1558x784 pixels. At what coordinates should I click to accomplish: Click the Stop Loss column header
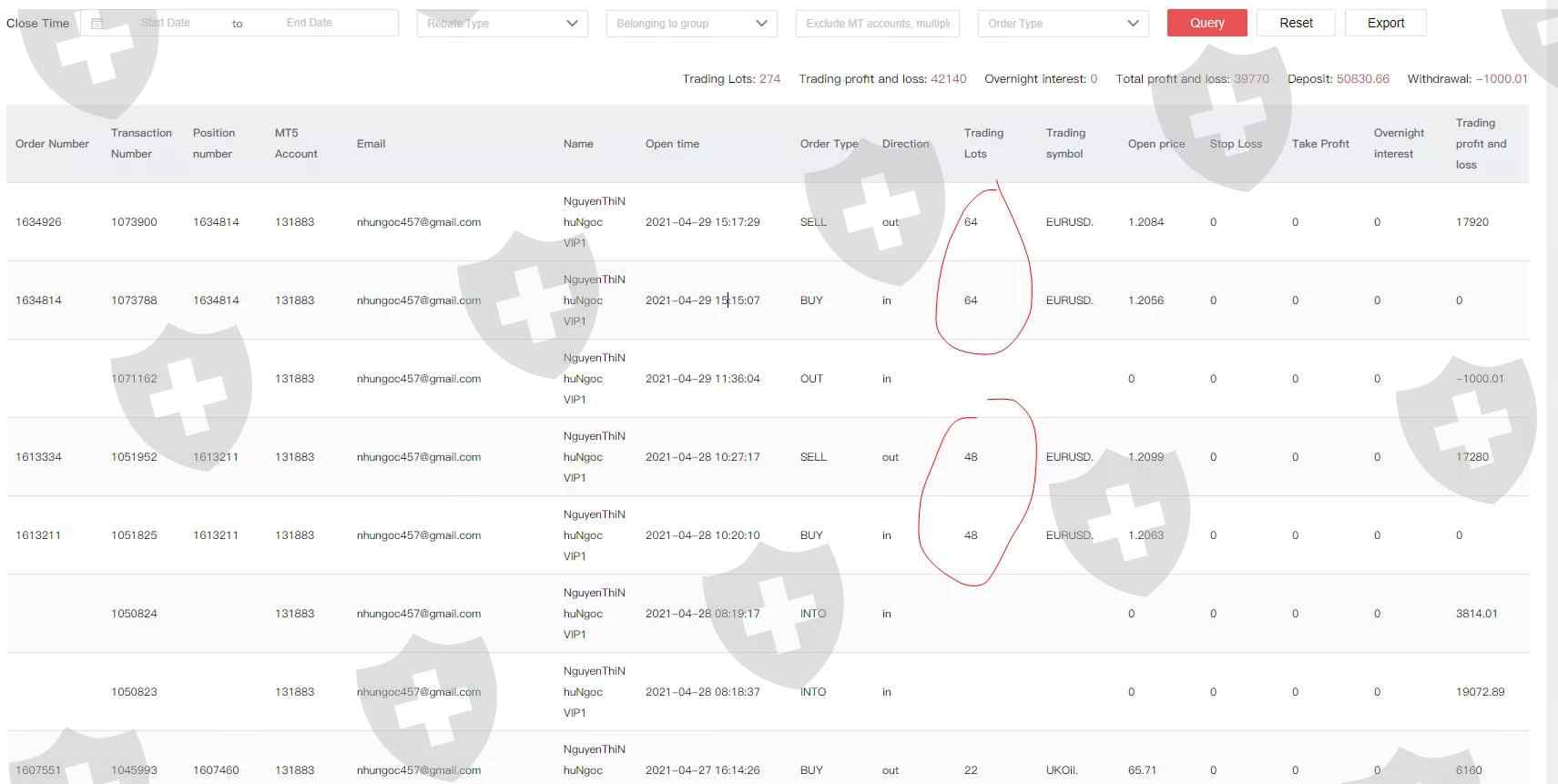pos(1236,144)
